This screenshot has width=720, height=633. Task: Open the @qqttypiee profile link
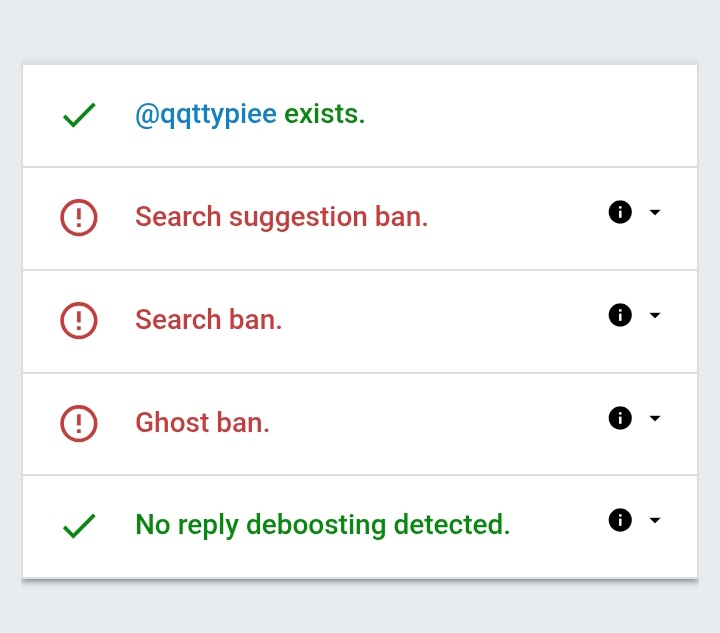coord(205,115)
